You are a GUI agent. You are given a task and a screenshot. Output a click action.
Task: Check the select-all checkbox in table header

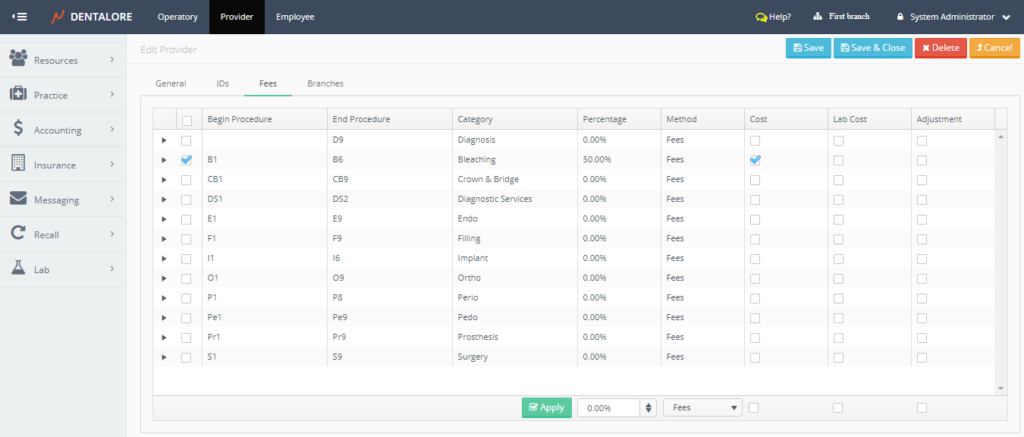click(x=186, y=120)
